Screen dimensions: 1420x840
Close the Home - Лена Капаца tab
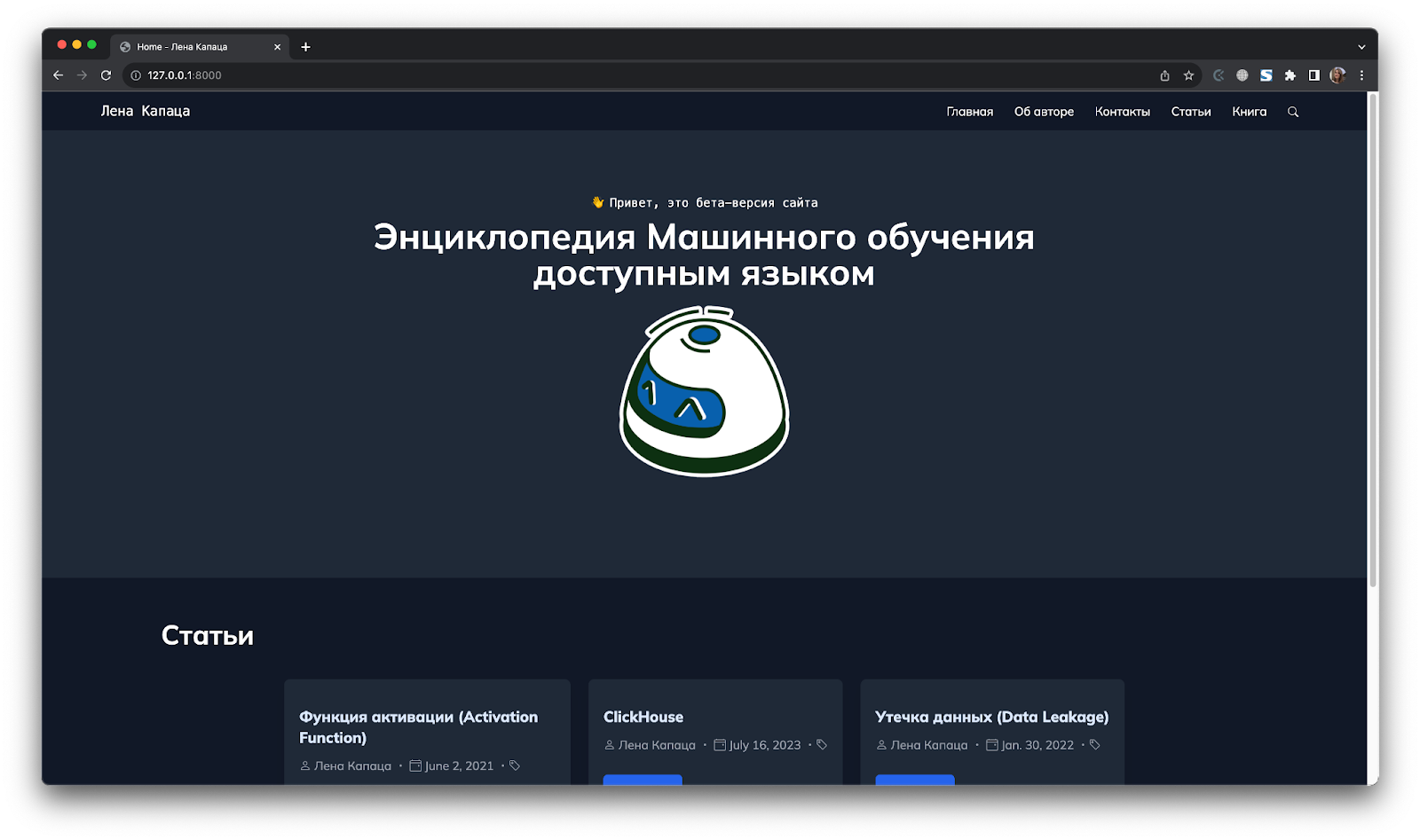coord(277,47)
